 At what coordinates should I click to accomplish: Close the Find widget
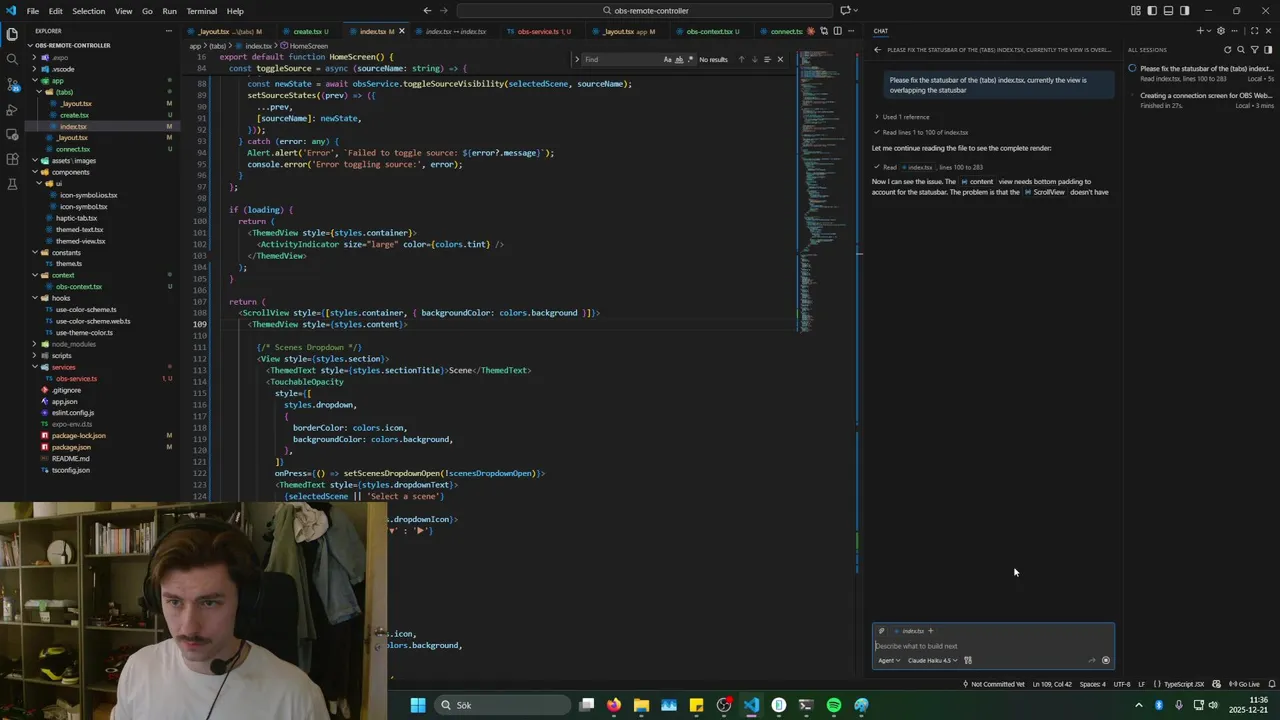pos(781,59)
